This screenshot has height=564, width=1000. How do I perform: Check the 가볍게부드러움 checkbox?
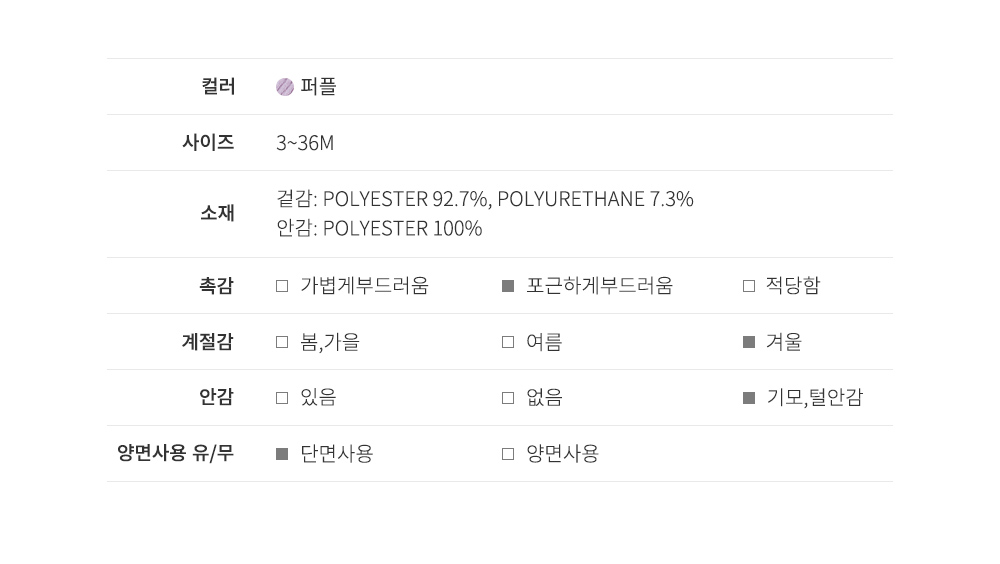point(282,286)
